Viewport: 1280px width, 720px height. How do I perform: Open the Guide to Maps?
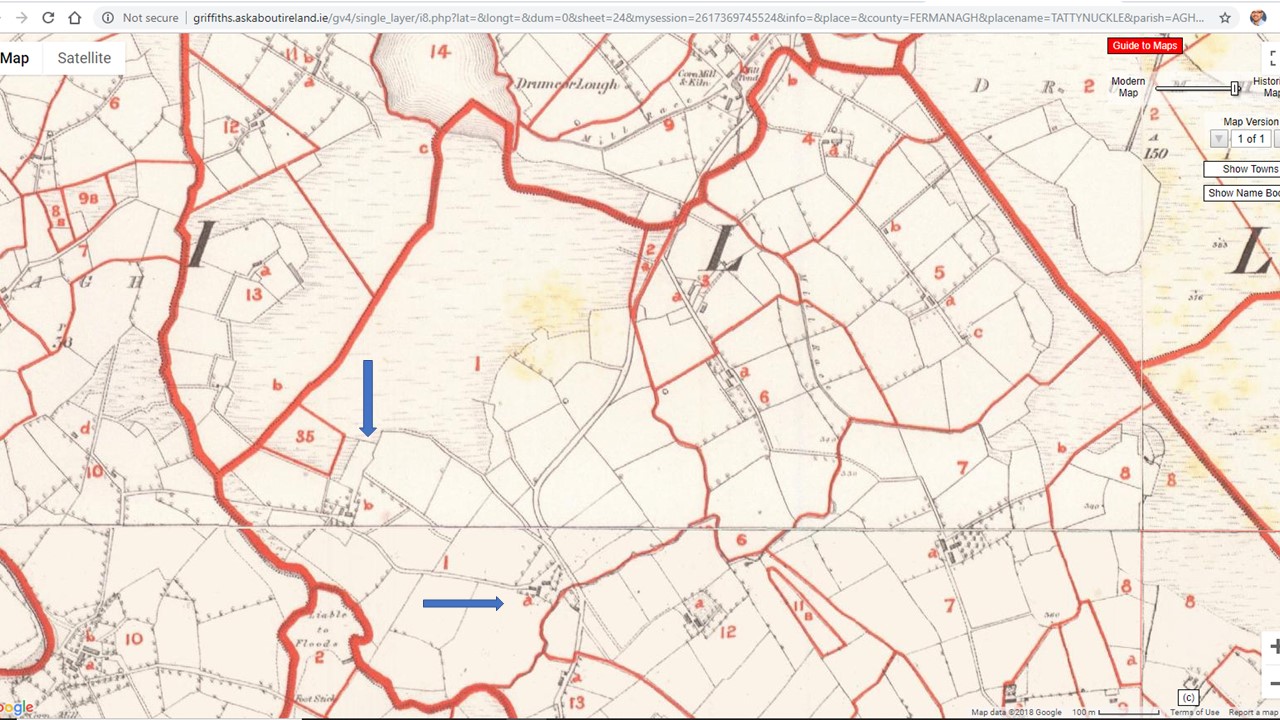click(1144, 45)
